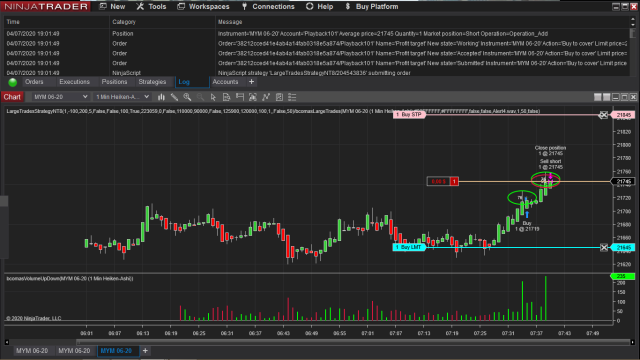Click first window-link square in chart header
This screenshot has width=640, height=360.
[x=598, y=97]
